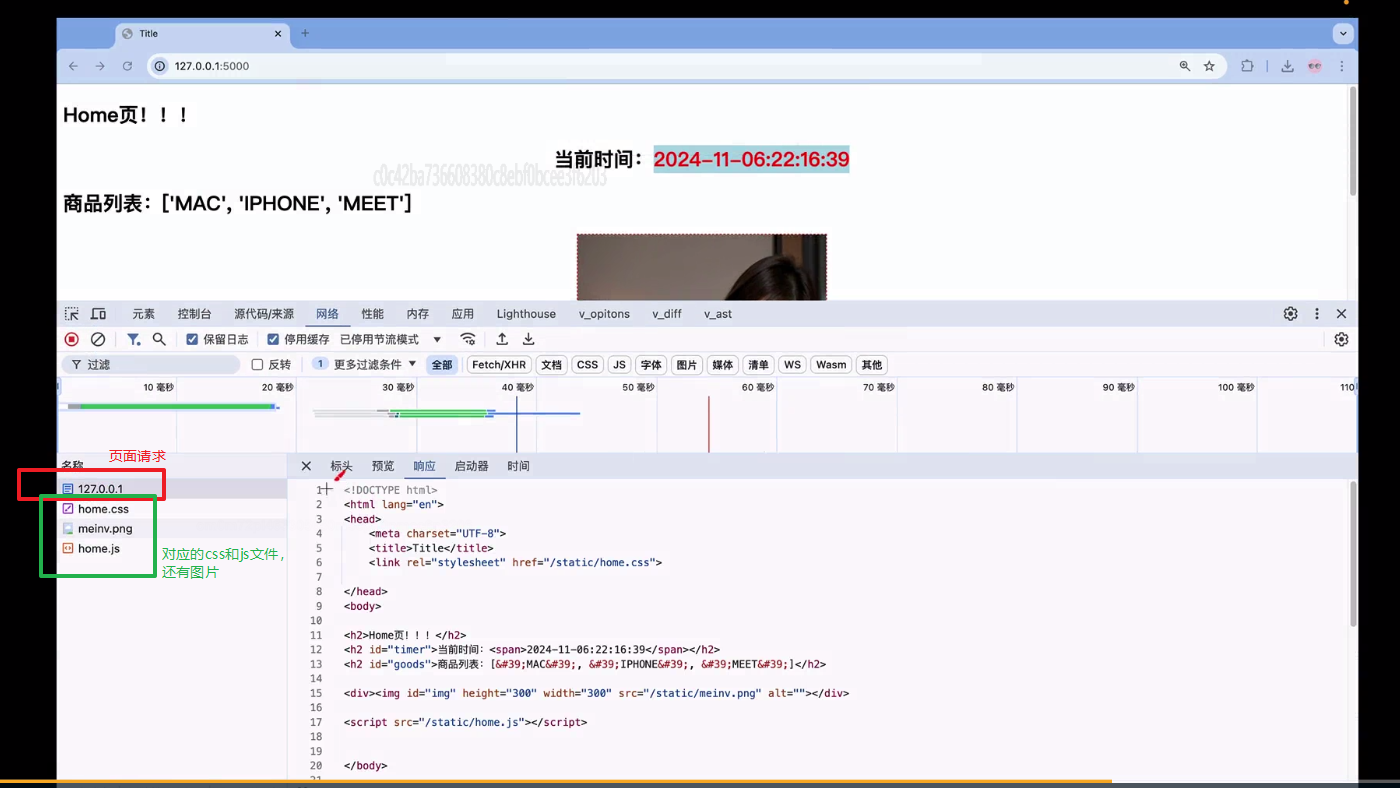Select the 127.0.0.1 request row
Viewport: 1400px width, 788px height.
172,489
